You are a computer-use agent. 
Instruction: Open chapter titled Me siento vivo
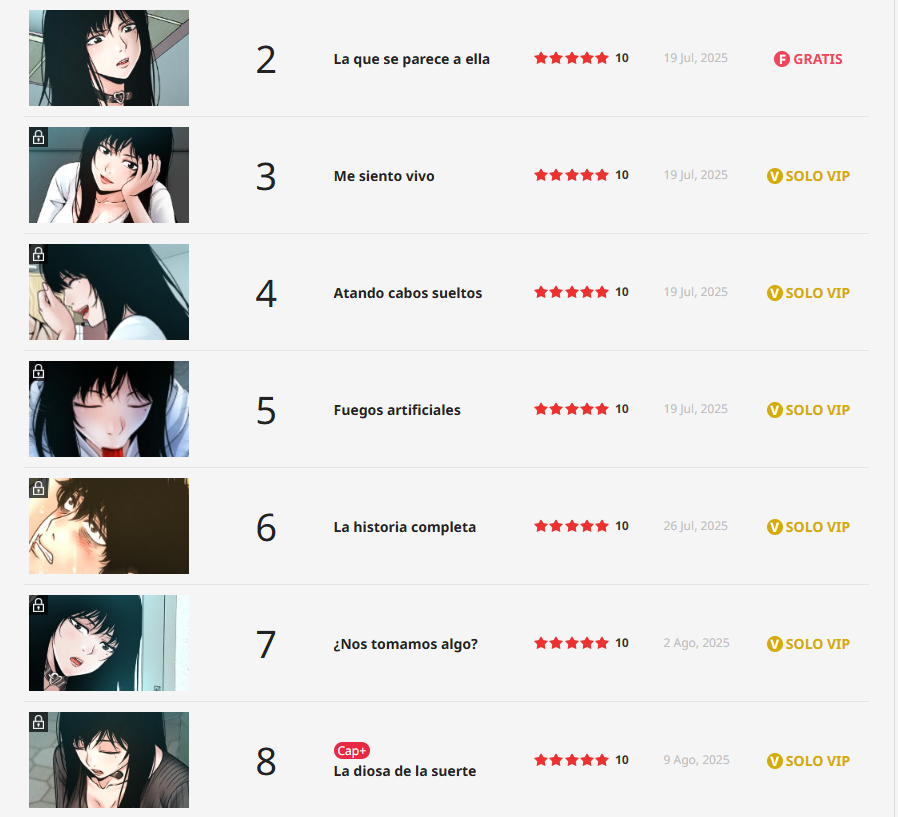point(384,176)
